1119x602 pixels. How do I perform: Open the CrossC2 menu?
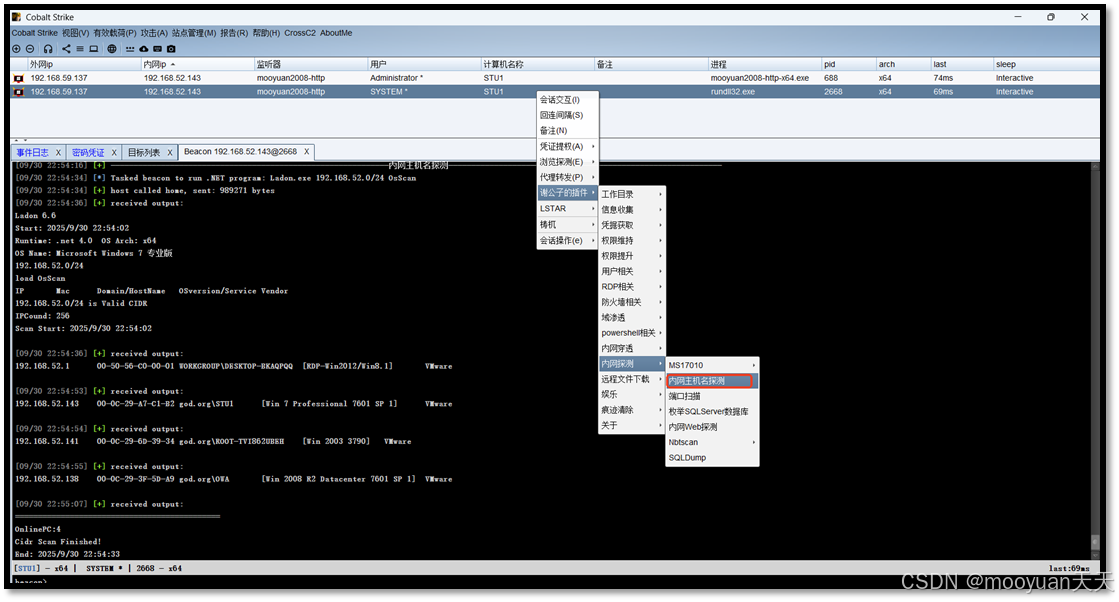tap(300, 33)
